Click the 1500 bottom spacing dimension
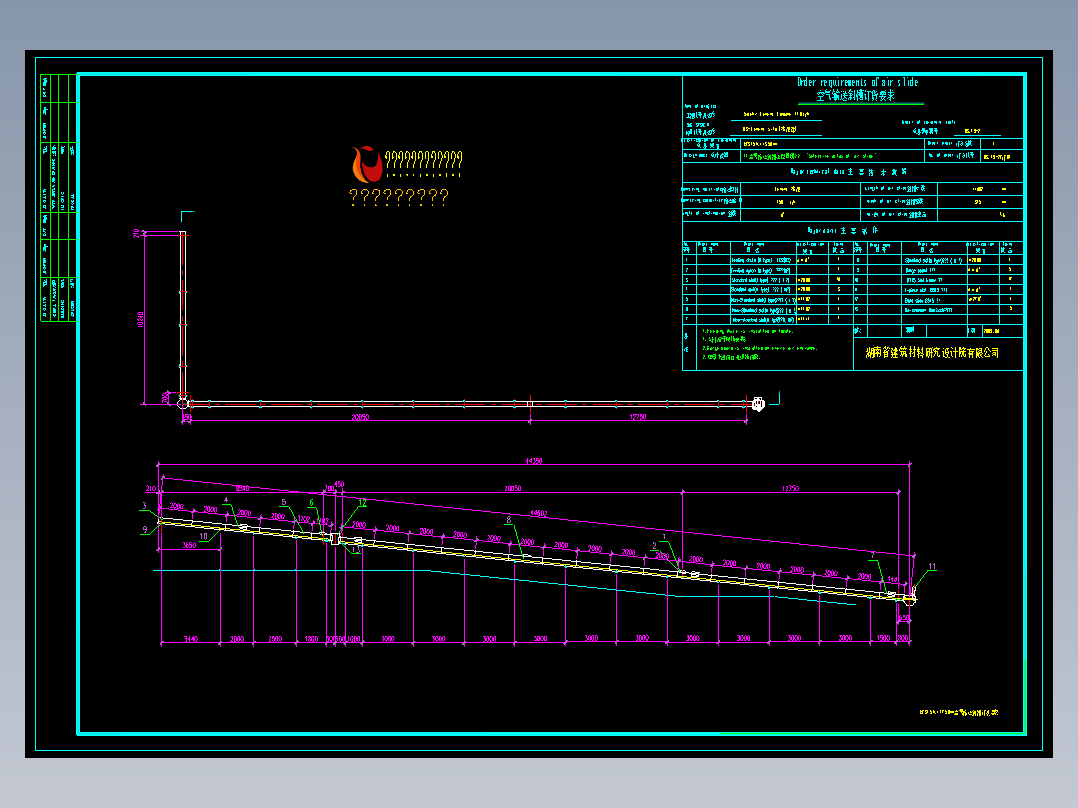Image resolution: width=1078 pixels, height=808 pixels. (883, 639)
